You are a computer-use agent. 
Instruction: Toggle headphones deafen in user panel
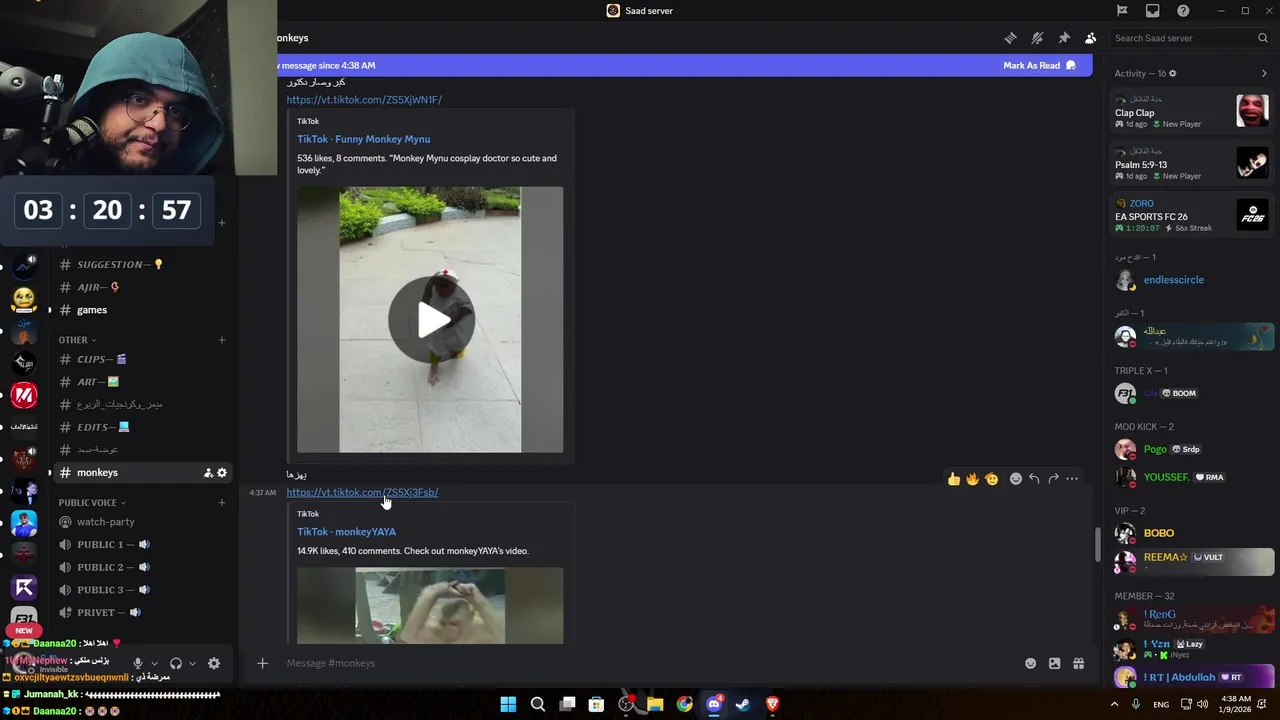[x=176, y=663]
